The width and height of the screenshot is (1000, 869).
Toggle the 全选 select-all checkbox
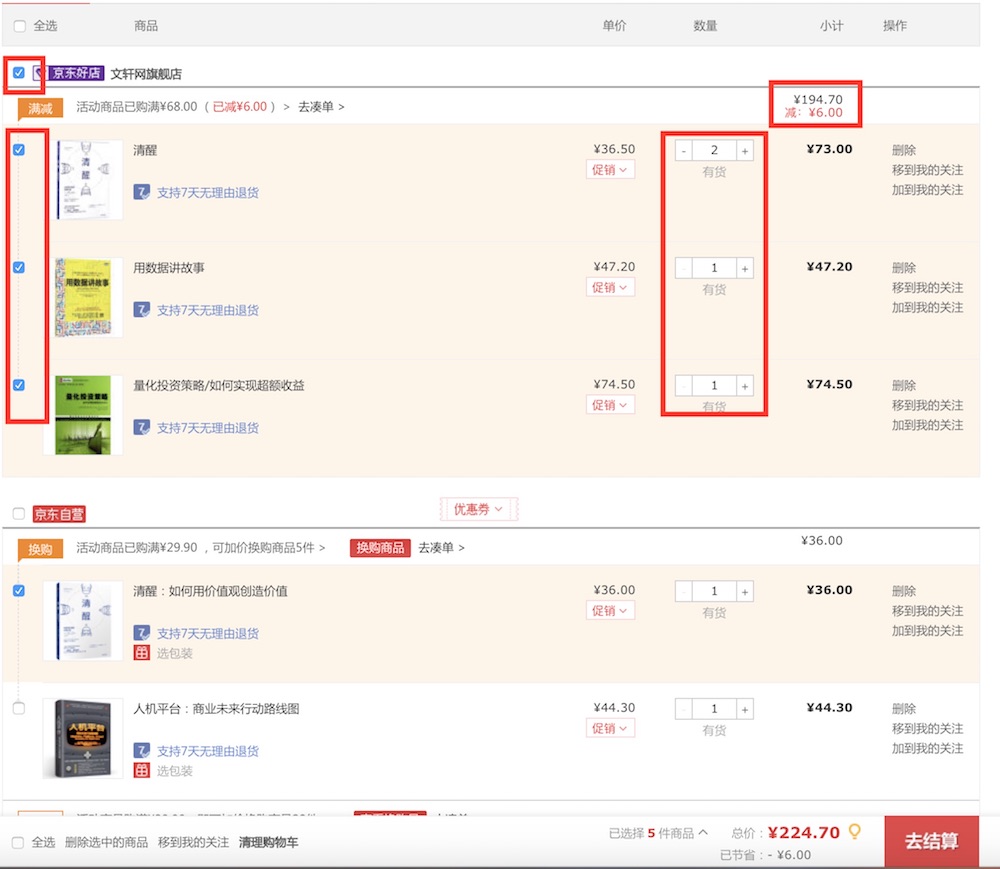[x=16, y=25]
